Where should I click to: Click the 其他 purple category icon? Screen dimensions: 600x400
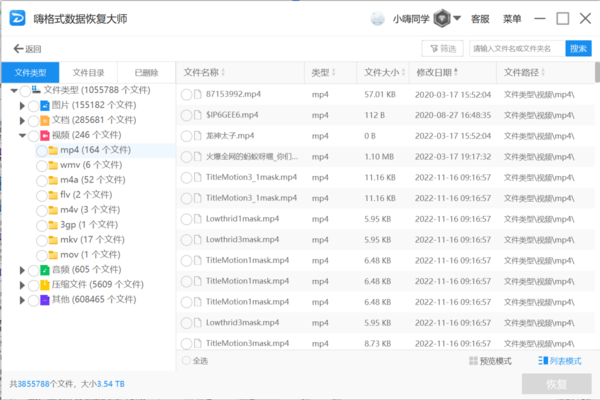(x=45, y=300)
